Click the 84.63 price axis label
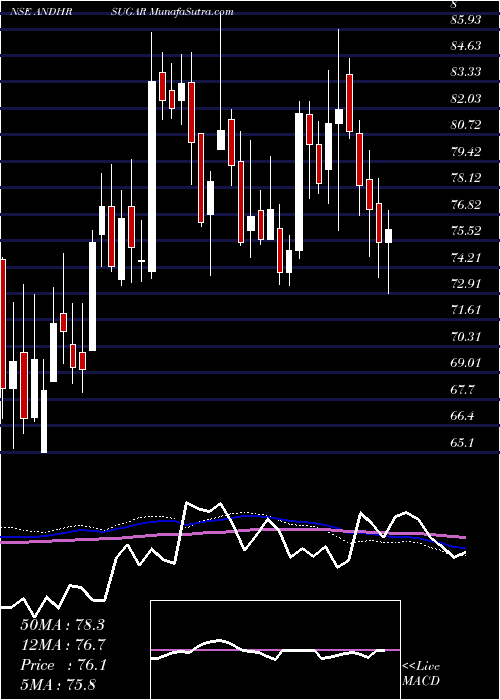Image resolution: width=500 pixels, height=700 pixels. point(467,46)
